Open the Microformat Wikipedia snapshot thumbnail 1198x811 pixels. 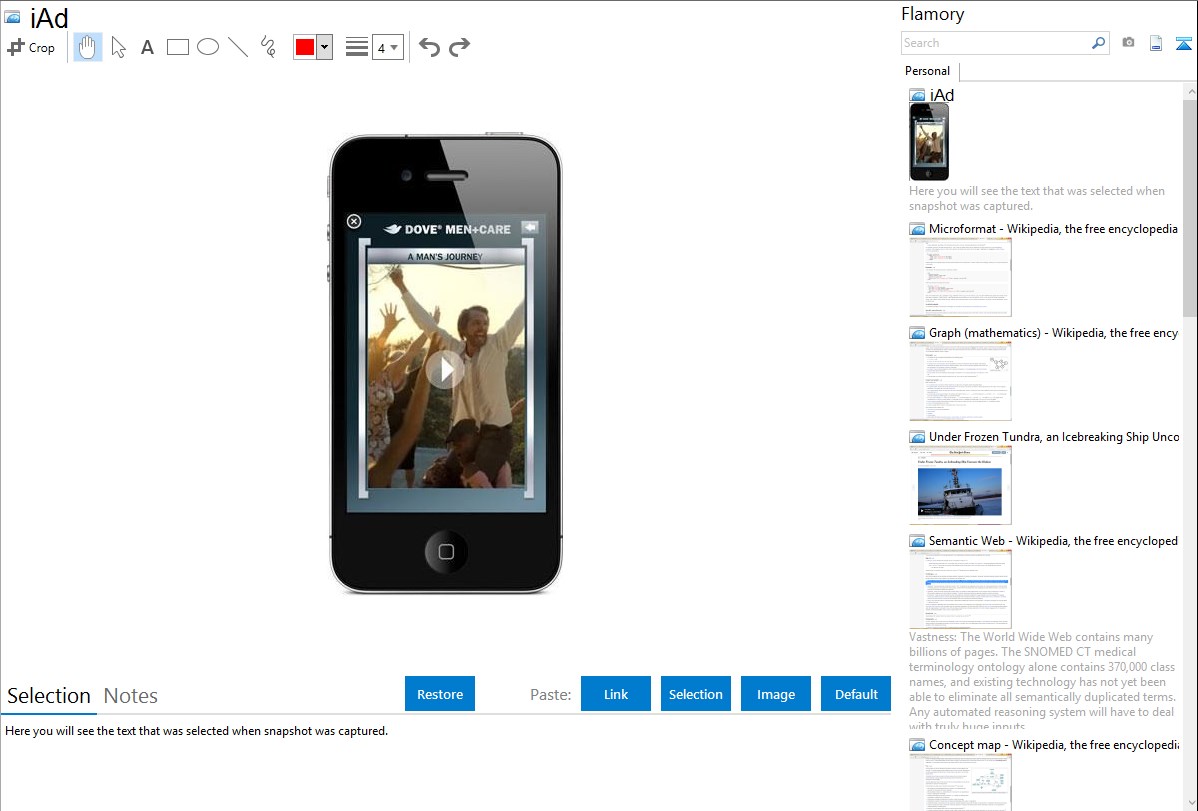tap(960, 277)
